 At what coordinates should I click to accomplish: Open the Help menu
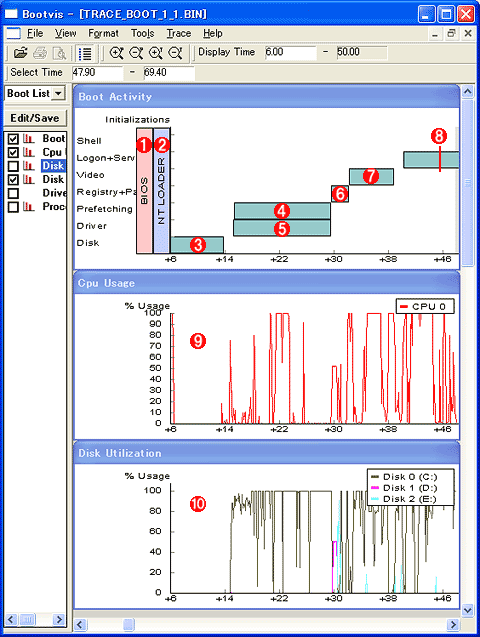click(x=212, y=33)
